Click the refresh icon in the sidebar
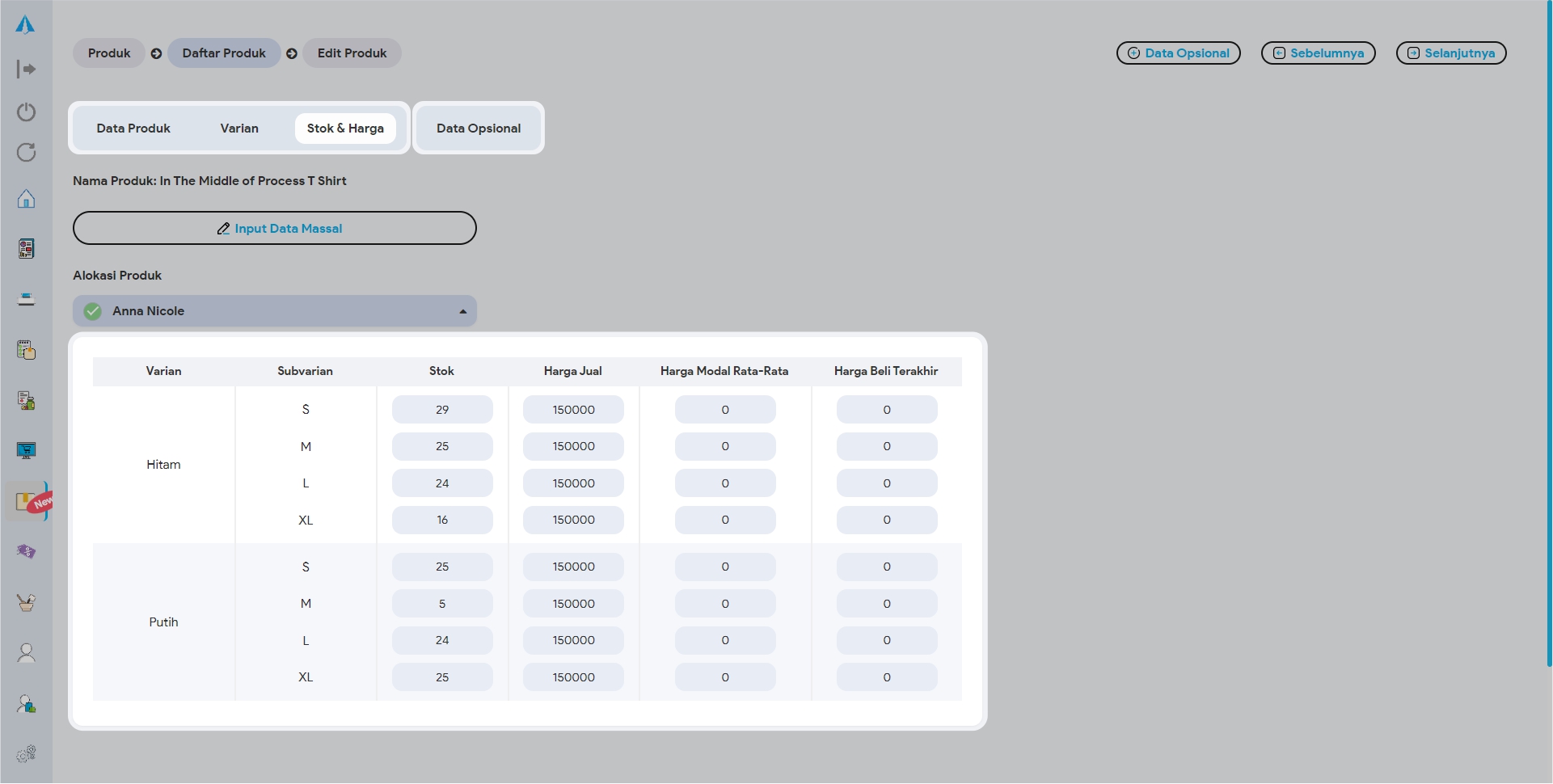Viewport: 1553px width, 784px height. click(x=26, y=153)
